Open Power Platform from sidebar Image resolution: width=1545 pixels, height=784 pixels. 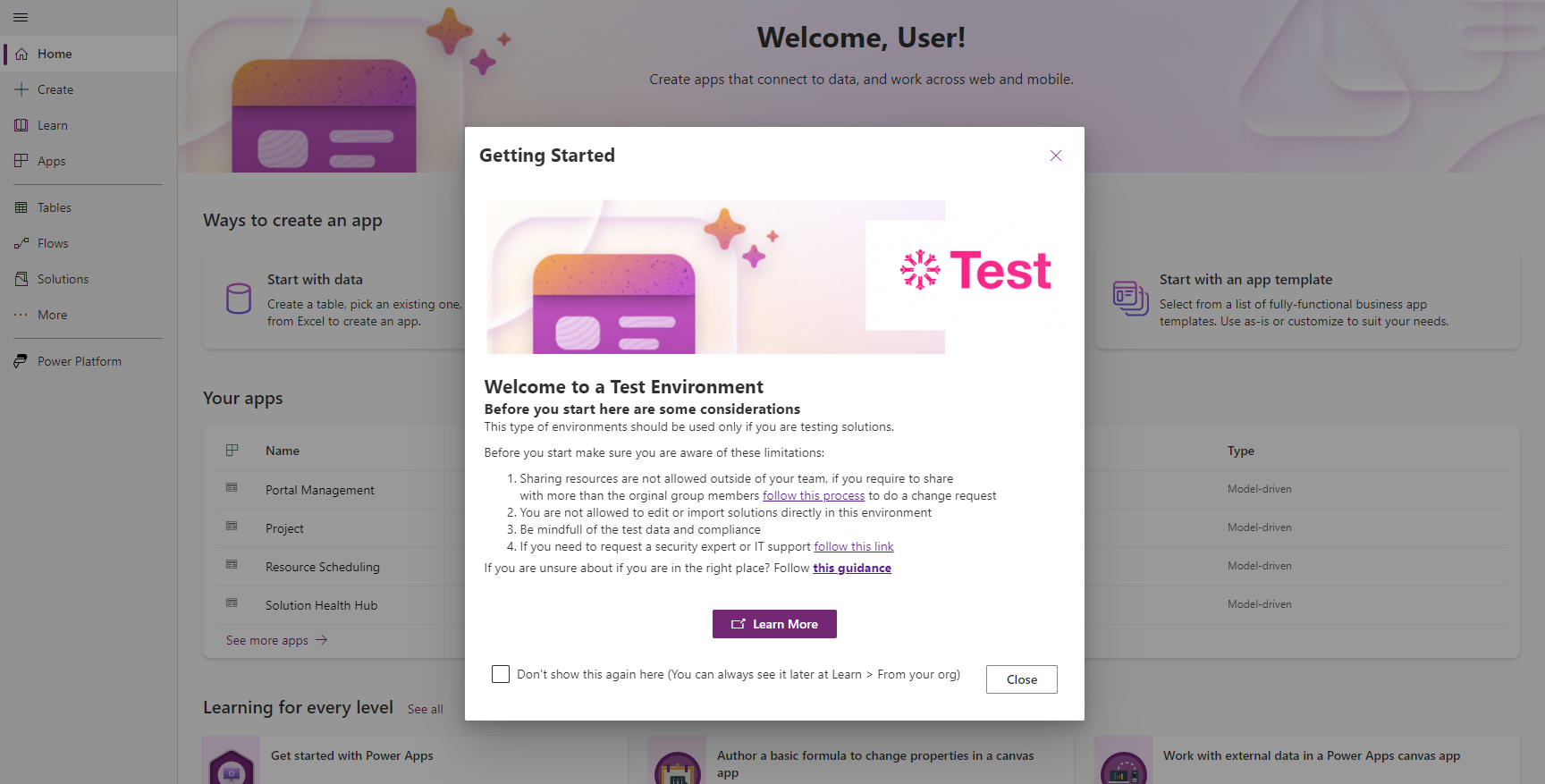point(89,361)
